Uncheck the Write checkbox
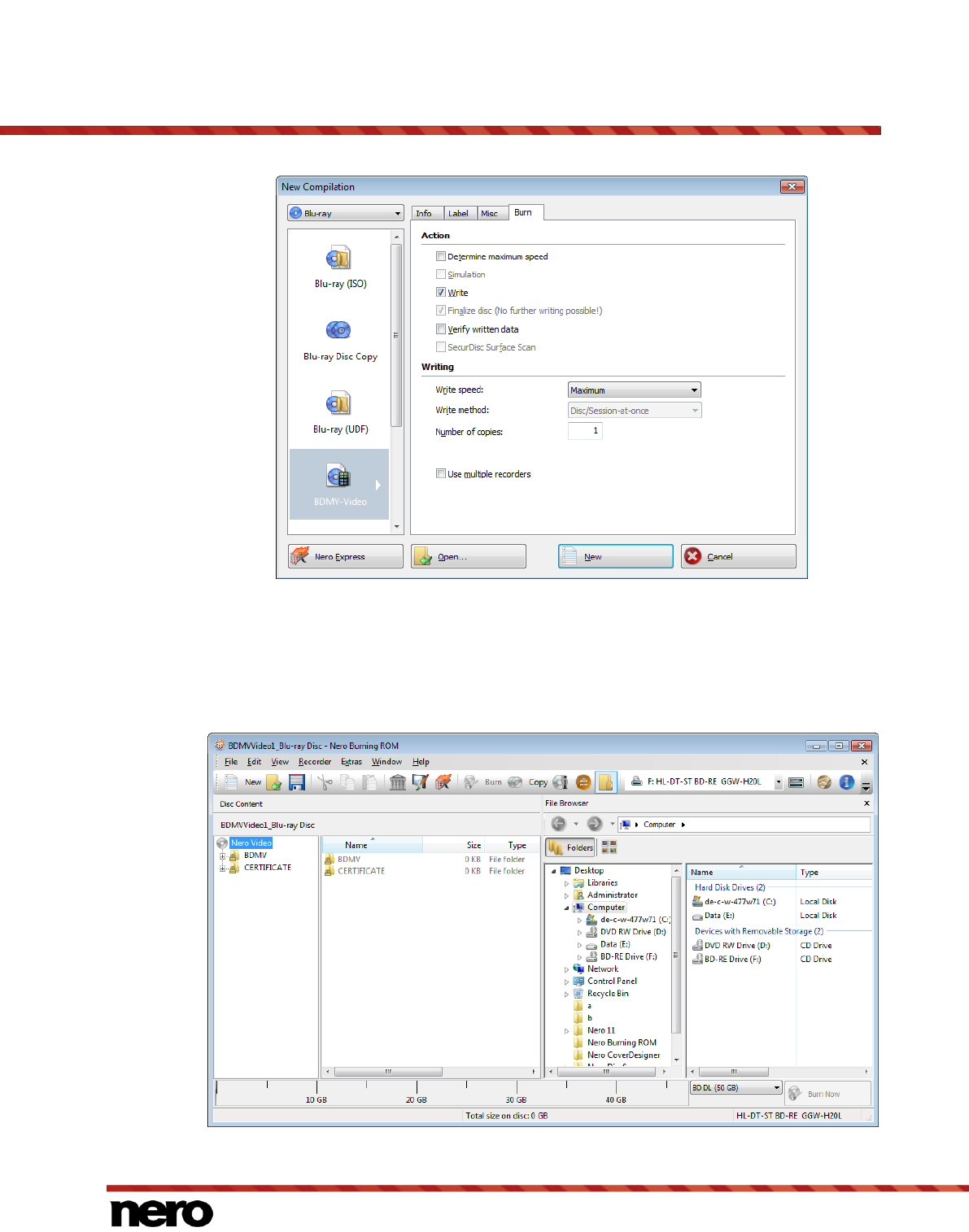Viewport: 969px width, 1232px height. pos(441,292)
